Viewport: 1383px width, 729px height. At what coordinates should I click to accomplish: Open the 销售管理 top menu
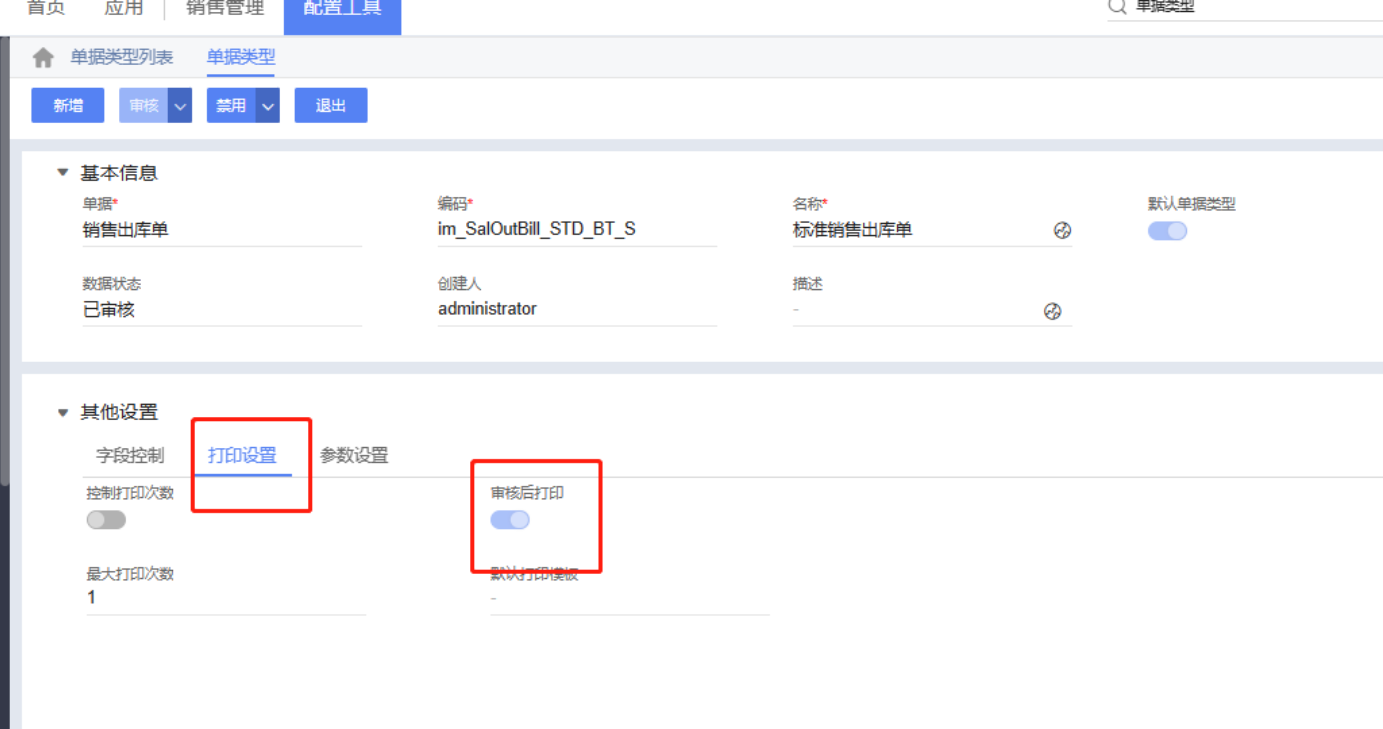[x=225, y=9]
